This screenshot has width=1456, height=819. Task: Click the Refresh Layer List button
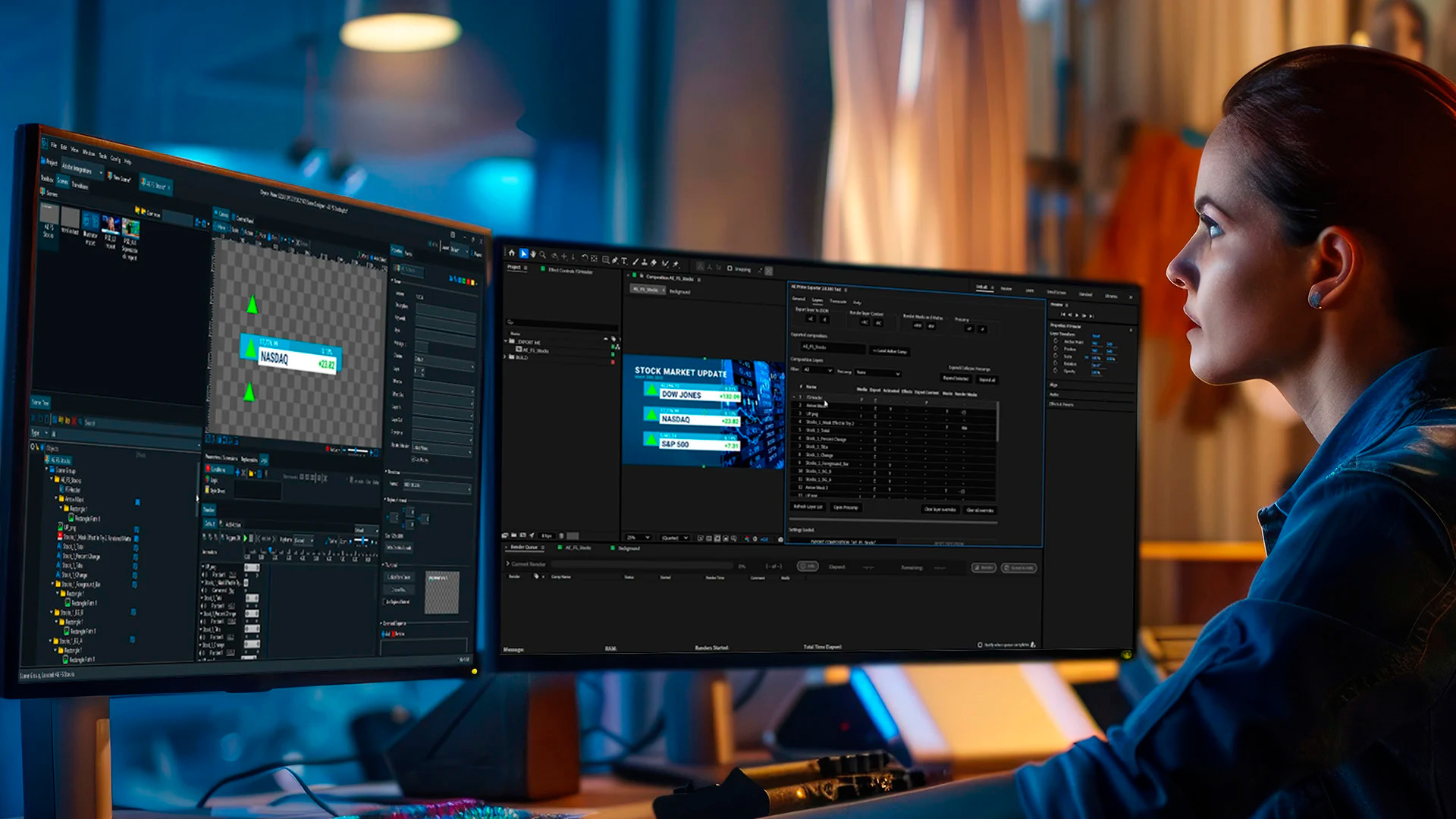pyautogui.click(x=808, y=507)
